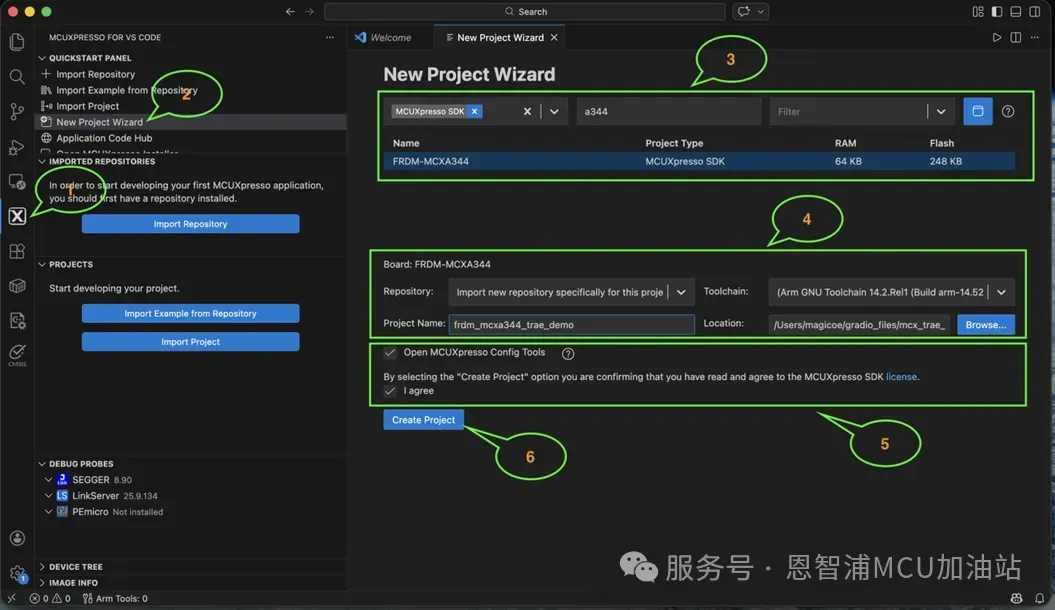Click the errors and warnings status indicator
Viewport: 1055px width, 610px height.
(50, 598)
